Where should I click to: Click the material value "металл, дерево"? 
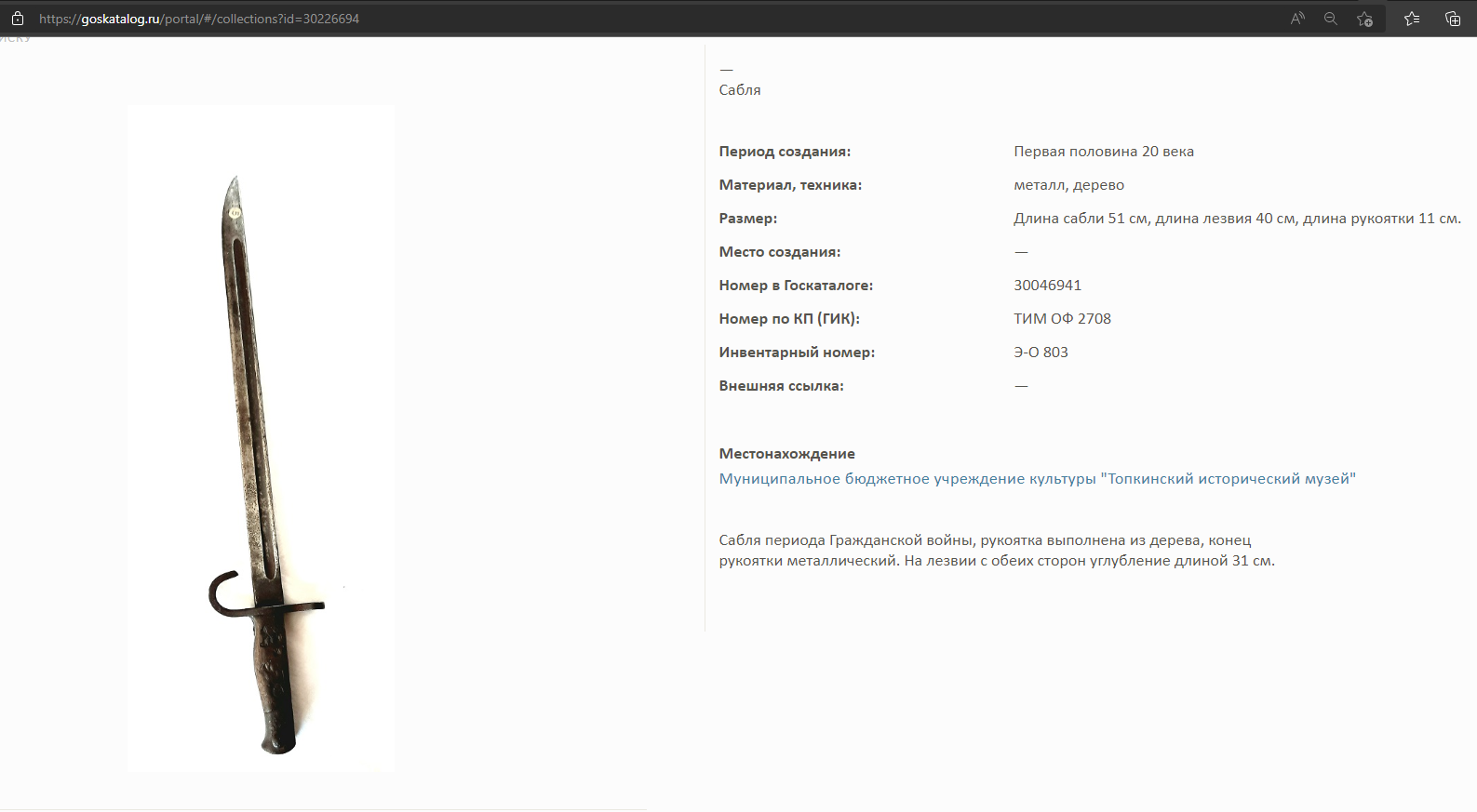coord(1068,185)
